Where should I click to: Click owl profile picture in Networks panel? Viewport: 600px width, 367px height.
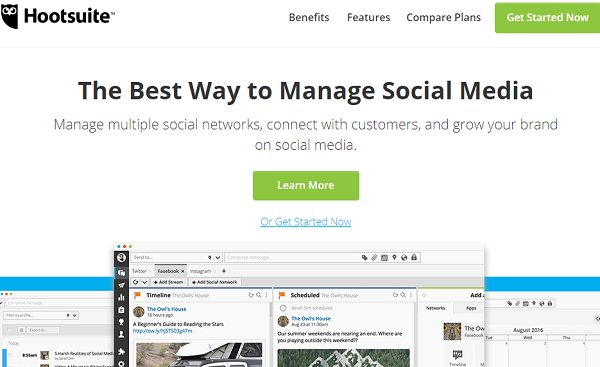pos(452,331)
